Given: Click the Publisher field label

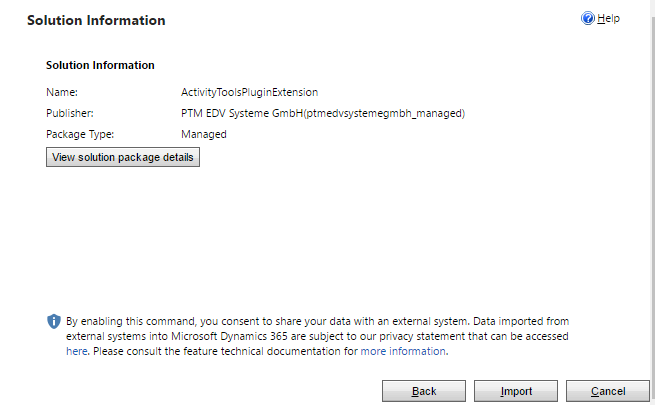Looking at the screenshot, I should [70, 113].
